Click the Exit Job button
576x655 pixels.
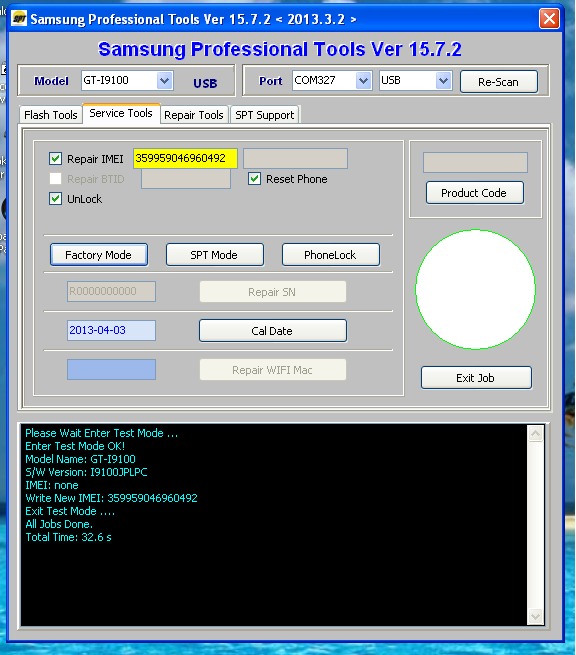(x=476, y=378)
